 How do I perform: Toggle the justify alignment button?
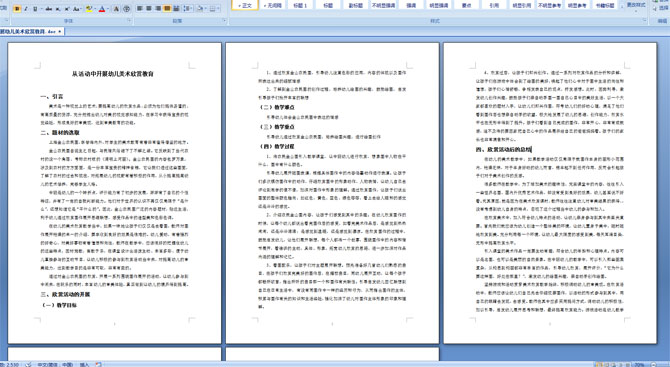(167, 9)
